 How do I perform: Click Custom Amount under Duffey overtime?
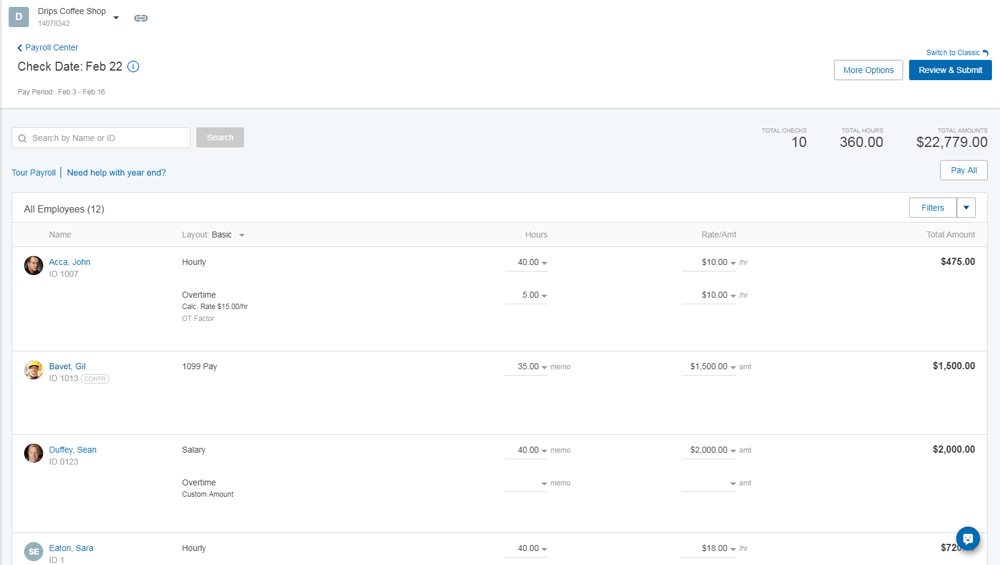207,494
